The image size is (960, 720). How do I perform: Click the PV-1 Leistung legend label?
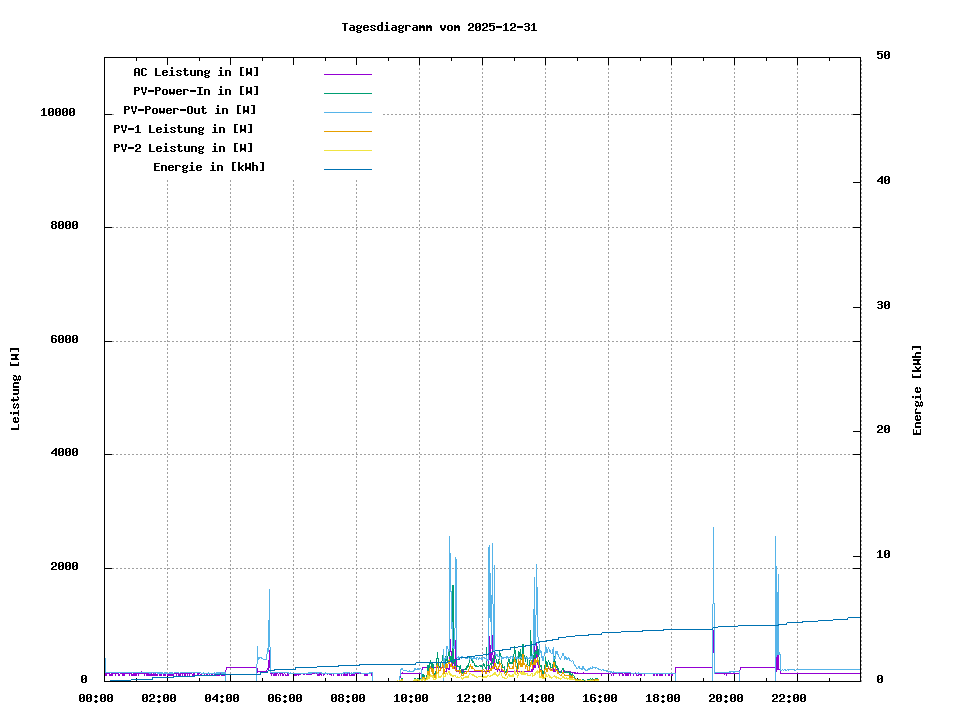coord(183,129)
